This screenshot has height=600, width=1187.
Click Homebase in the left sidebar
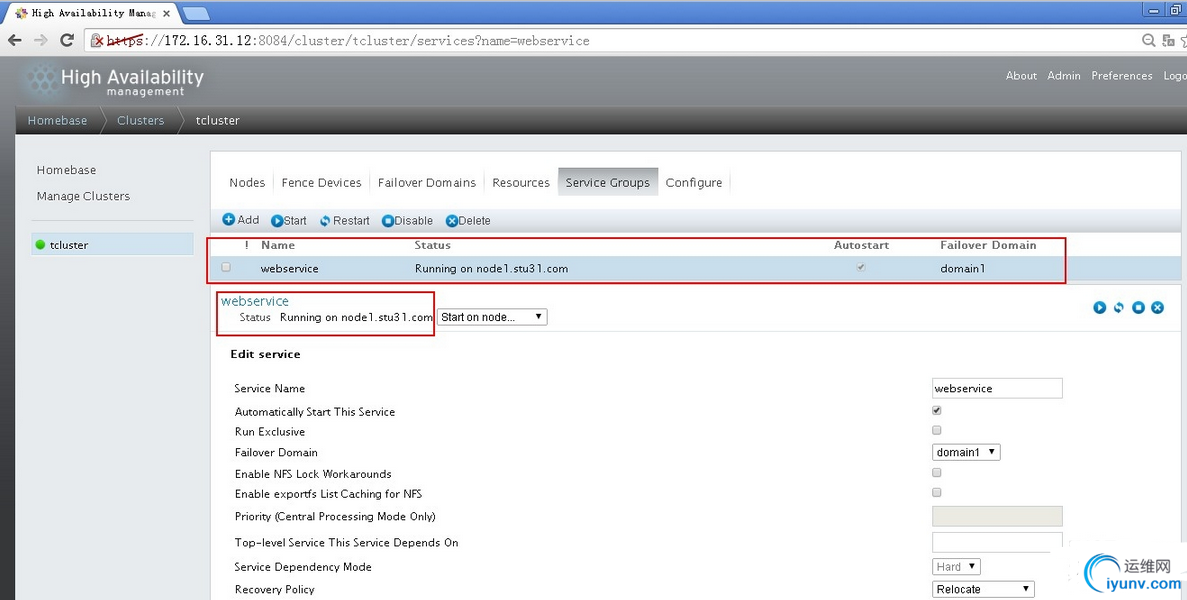point(67,170)
